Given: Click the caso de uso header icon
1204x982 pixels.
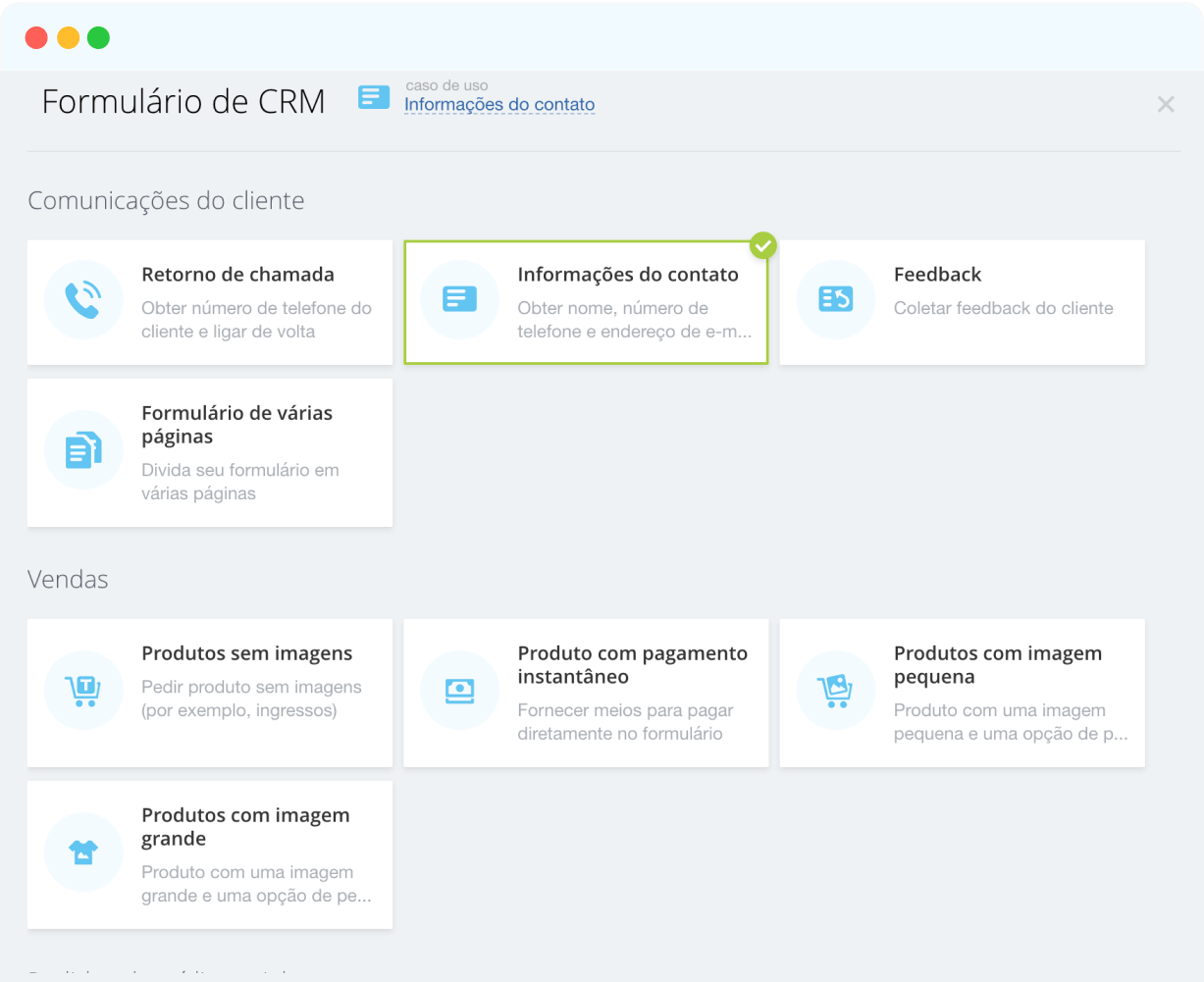Looking at the screenshot, I should [x=374, y=97].
